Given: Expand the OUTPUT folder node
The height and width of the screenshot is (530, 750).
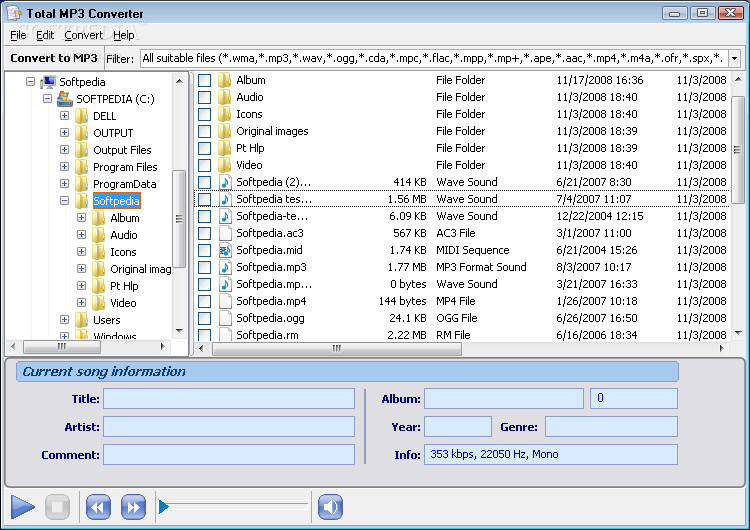Looking at the screenshot, I should 64,132.
